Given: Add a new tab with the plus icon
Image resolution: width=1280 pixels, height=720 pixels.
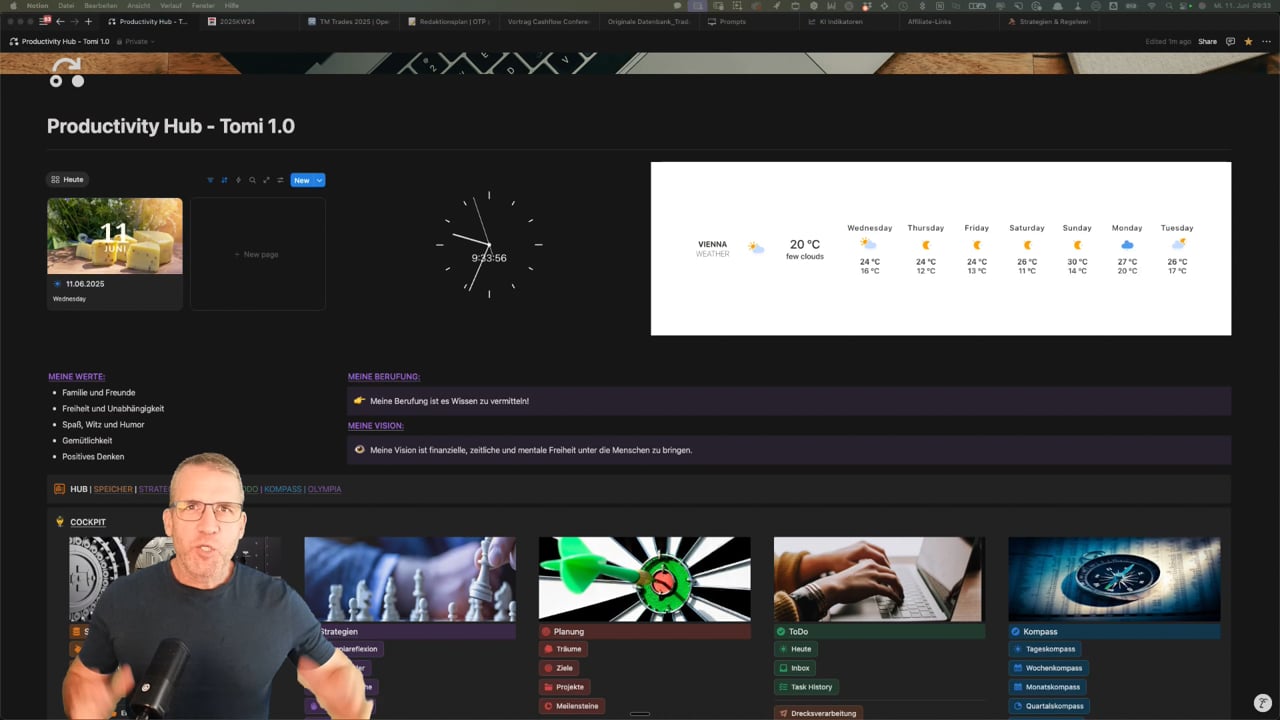Looking at the screenshot, I should click(x=88, y=21).
